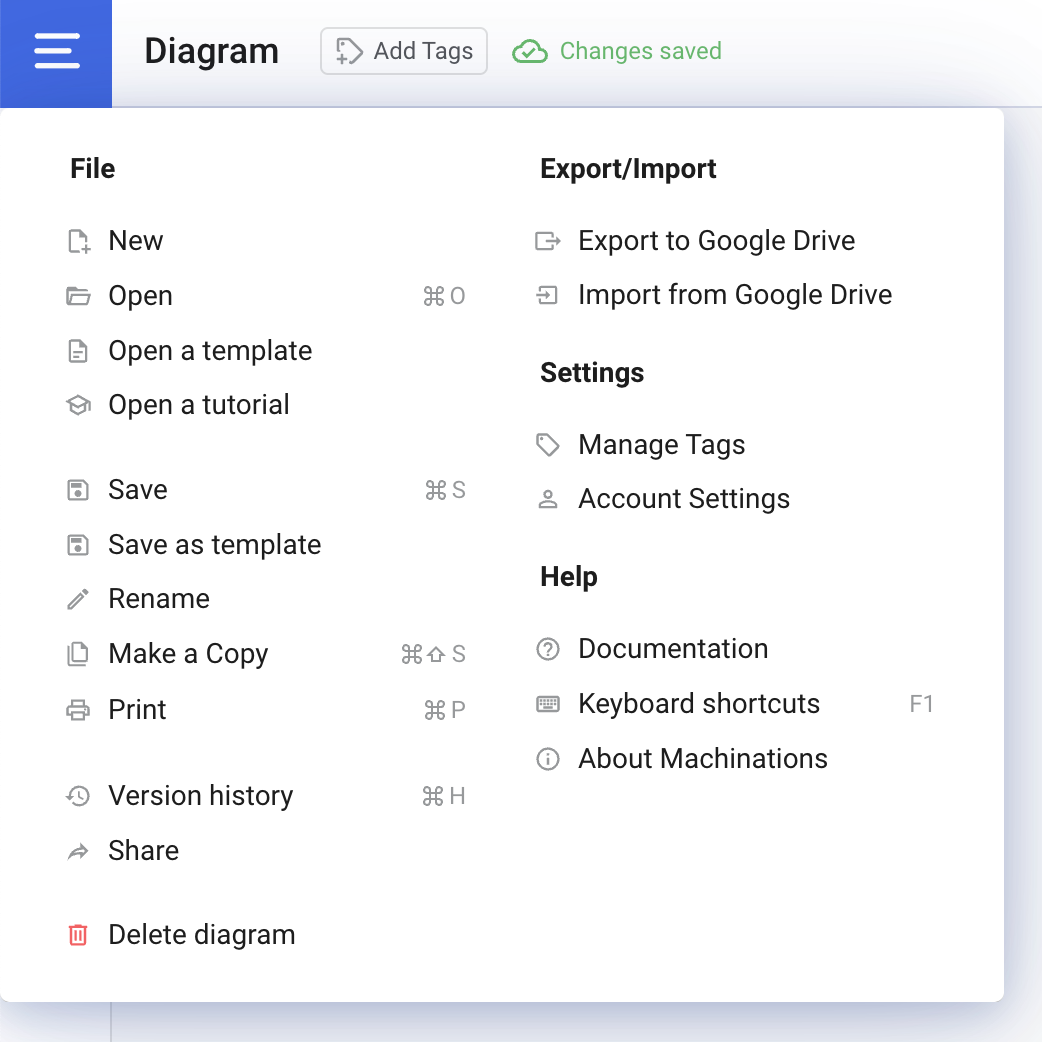This screenshot has width=1042, height=1042.
Task: Click the info icon for About Machinations
Action: point(548,759)
